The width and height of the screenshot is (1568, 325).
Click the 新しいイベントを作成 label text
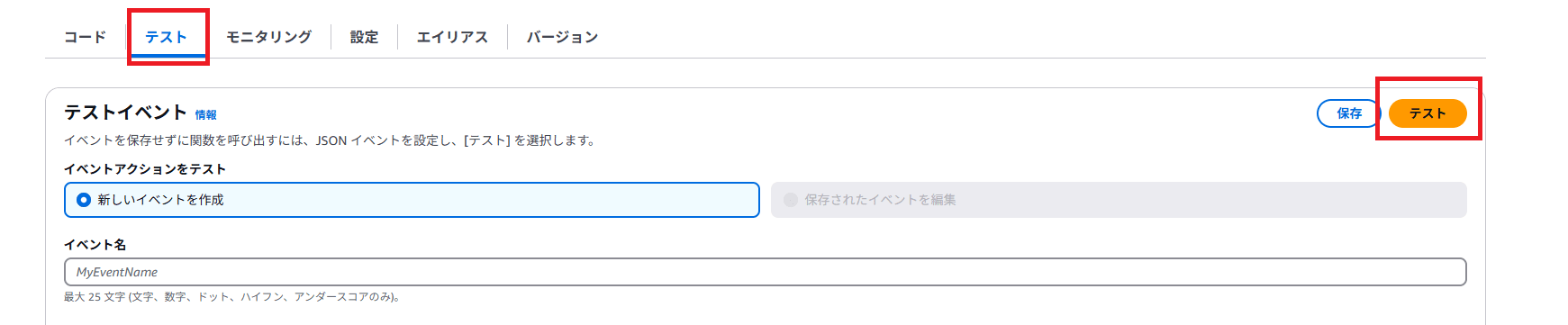(160, 200)
